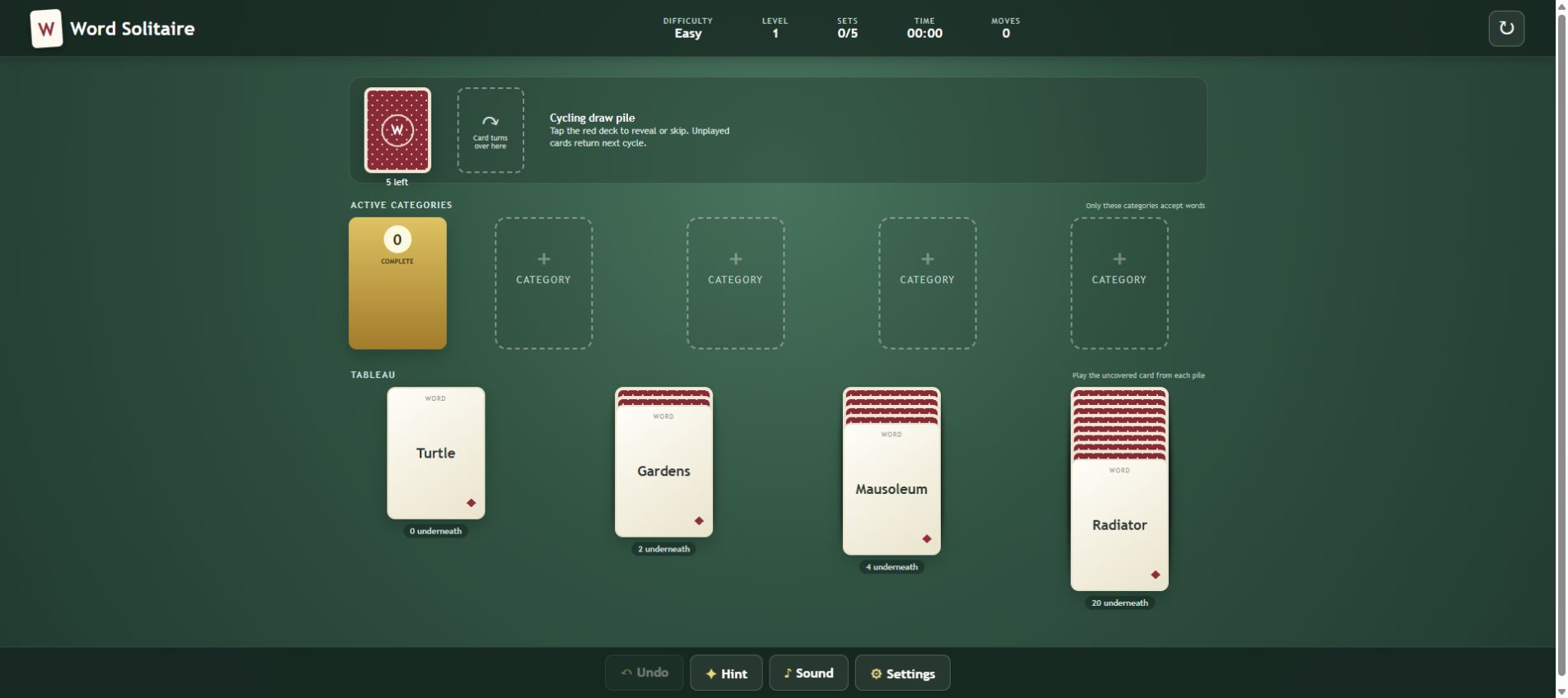Click the Difficulty 'Easy' value
Viewport: 1568px width, 698px height.
click(x=688, y=34)
